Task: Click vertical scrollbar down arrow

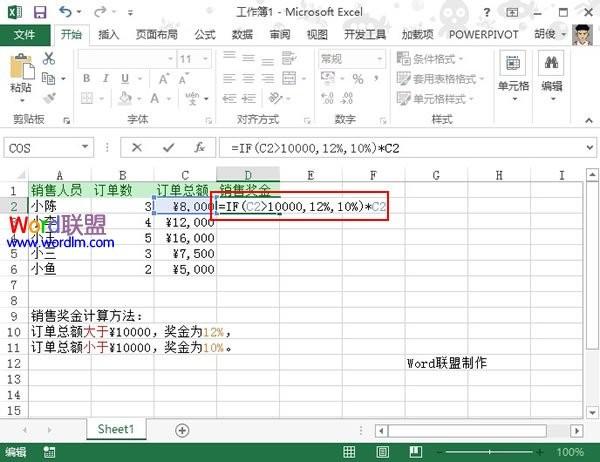Action: pos(592,413)
